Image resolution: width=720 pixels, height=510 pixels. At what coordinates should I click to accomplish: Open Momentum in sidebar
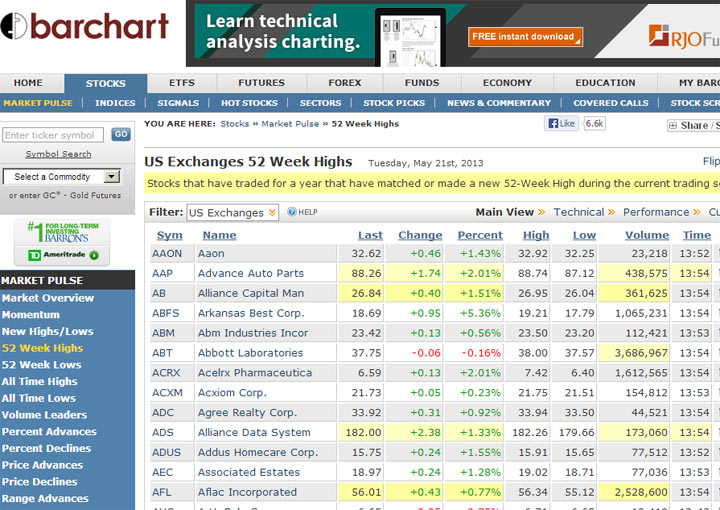pyautogui.click(x=31, y=315)
